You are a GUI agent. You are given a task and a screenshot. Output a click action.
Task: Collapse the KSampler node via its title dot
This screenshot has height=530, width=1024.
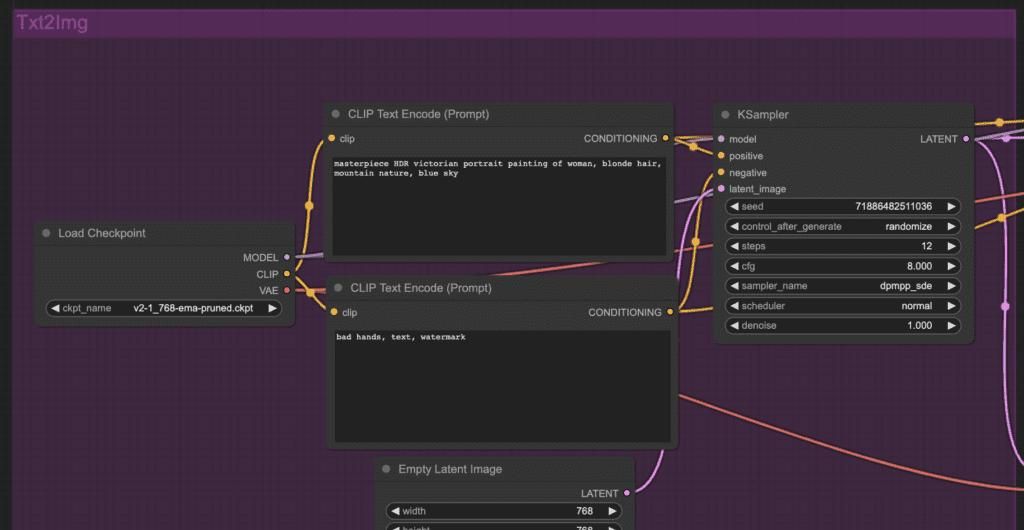(725, 115)
